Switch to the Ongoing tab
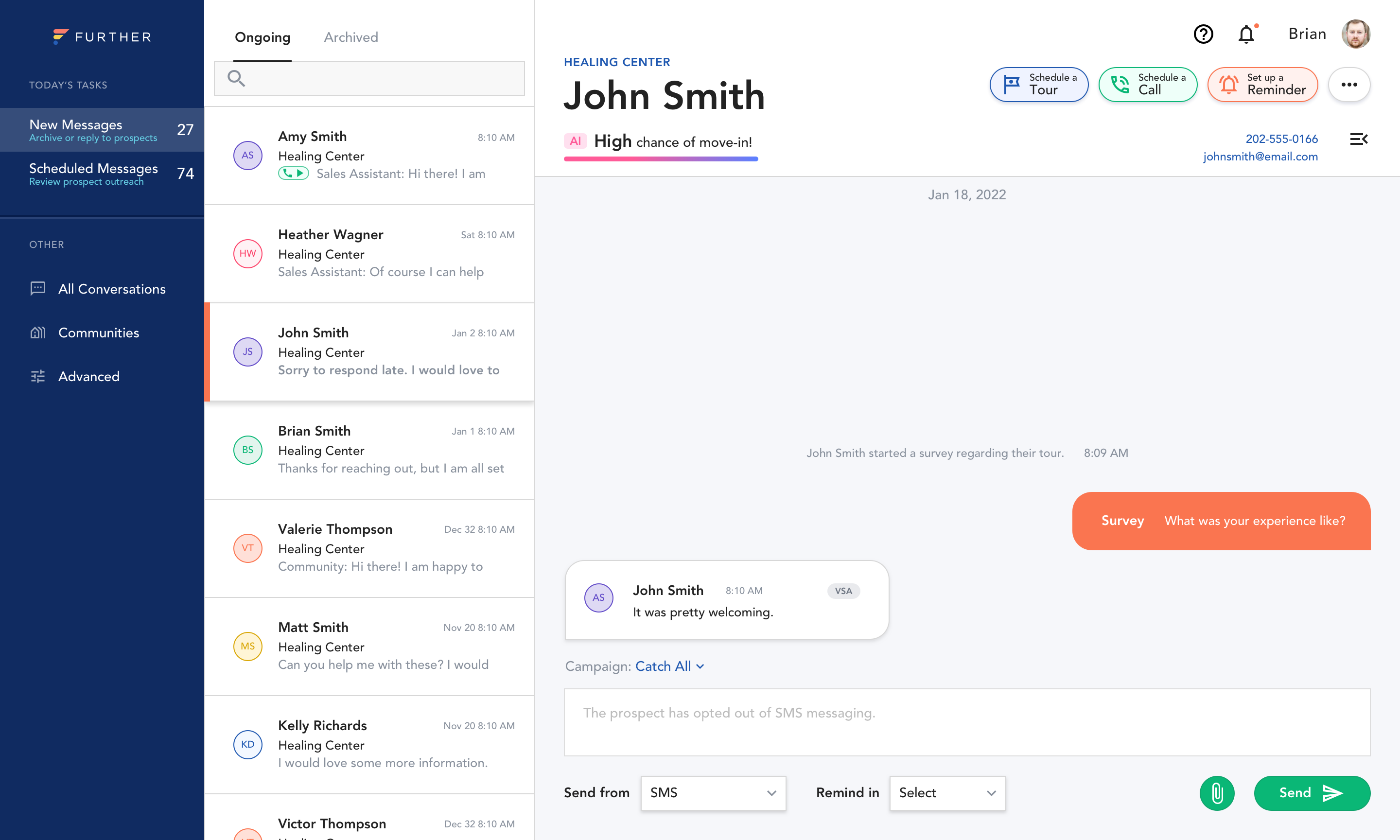 tap(262, 37)
